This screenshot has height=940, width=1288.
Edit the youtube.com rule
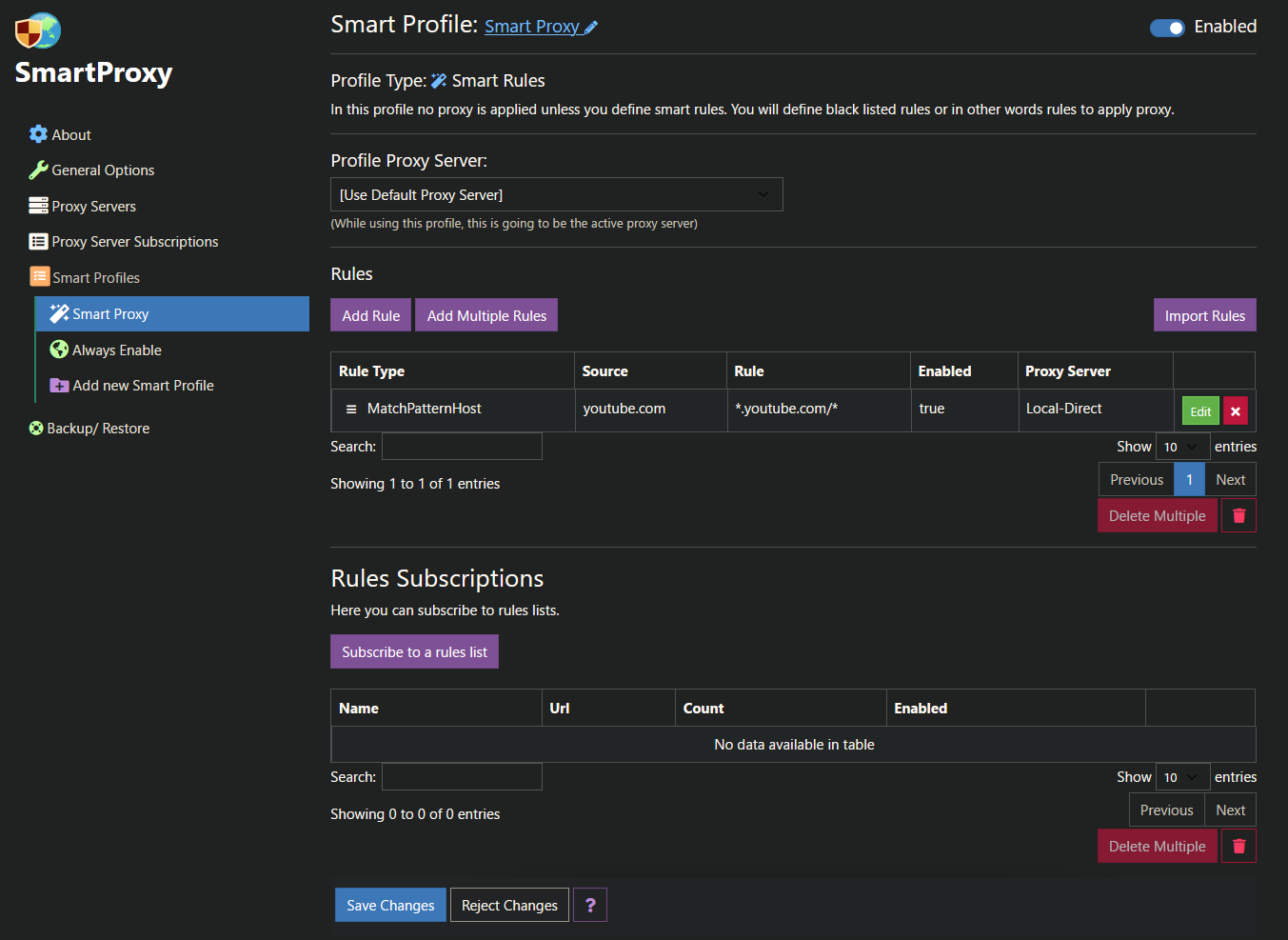click(x=1200, y=411)
